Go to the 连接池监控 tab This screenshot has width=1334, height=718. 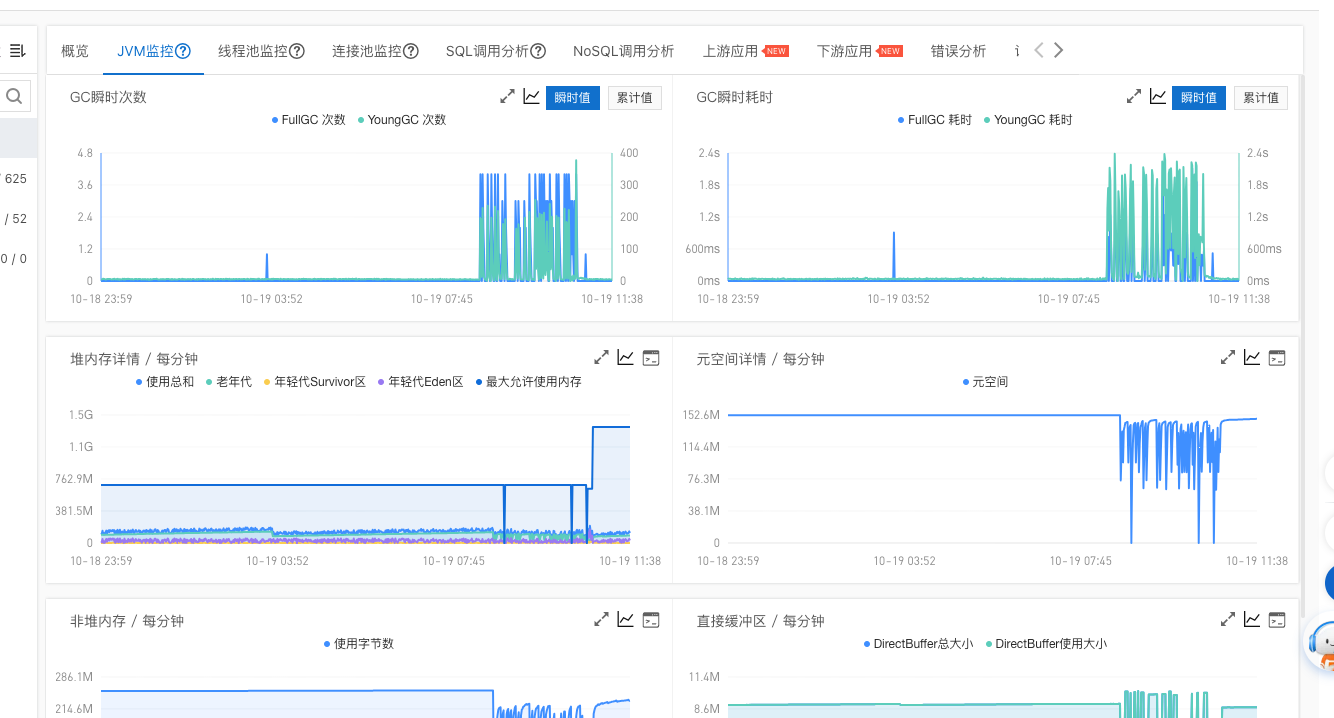(x=367, y=51)
